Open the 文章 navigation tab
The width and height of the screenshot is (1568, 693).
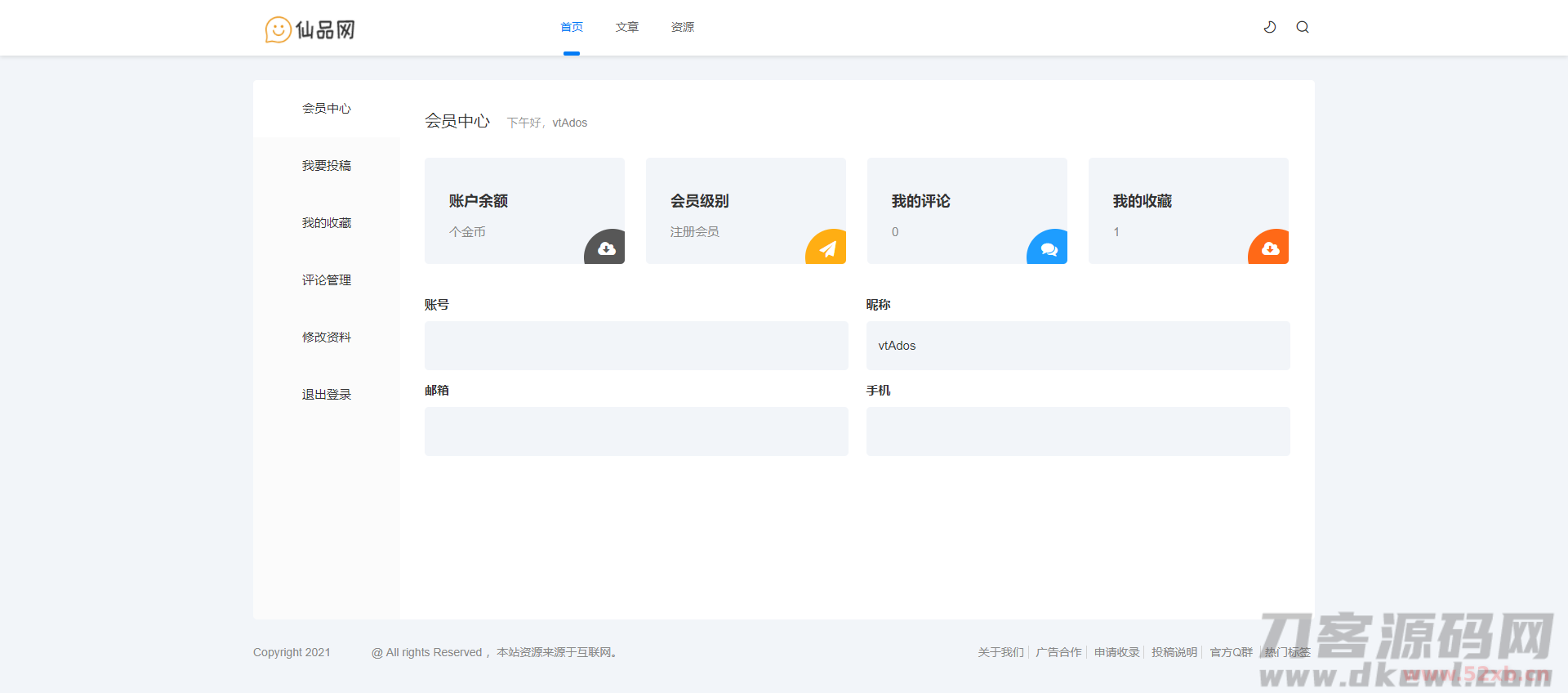pos(627,27)
